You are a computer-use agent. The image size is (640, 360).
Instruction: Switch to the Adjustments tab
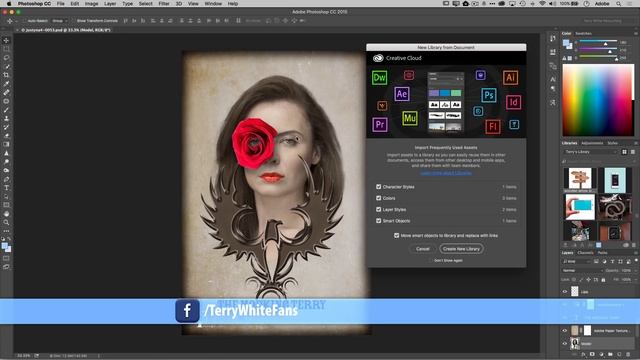click(x=592, y=143)
